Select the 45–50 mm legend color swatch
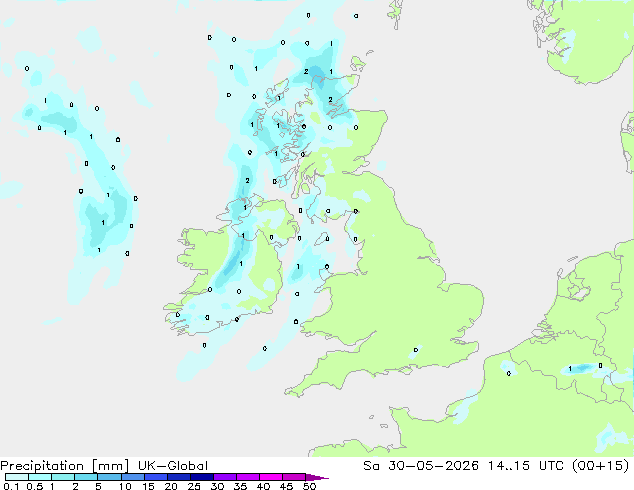Image resolution: width=634 pixels, height=490 pixels. click(x=294, y=477)
